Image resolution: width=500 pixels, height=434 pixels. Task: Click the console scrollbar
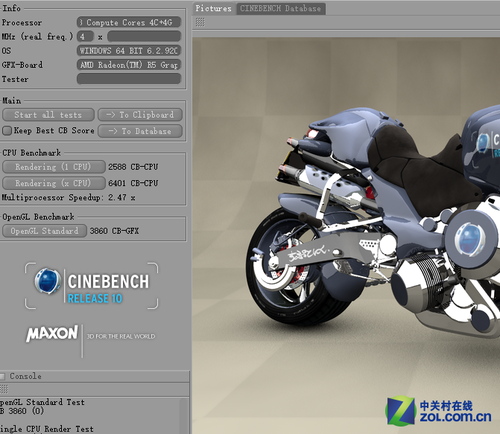coord(184,416)
